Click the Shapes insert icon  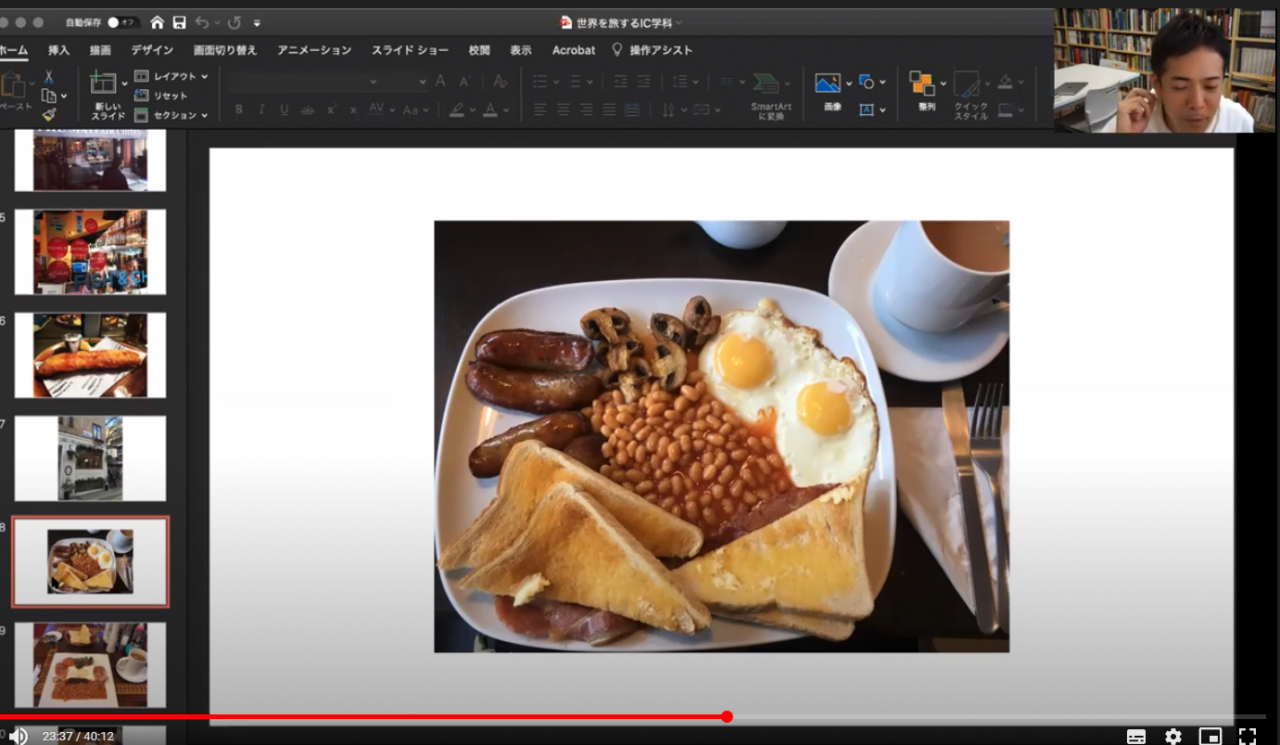pyautogui.click(x=866, y=82)
